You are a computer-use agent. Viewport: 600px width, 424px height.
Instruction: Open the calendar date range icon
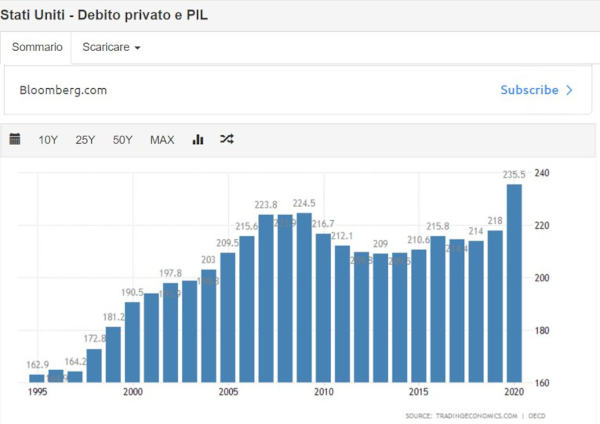15,139
